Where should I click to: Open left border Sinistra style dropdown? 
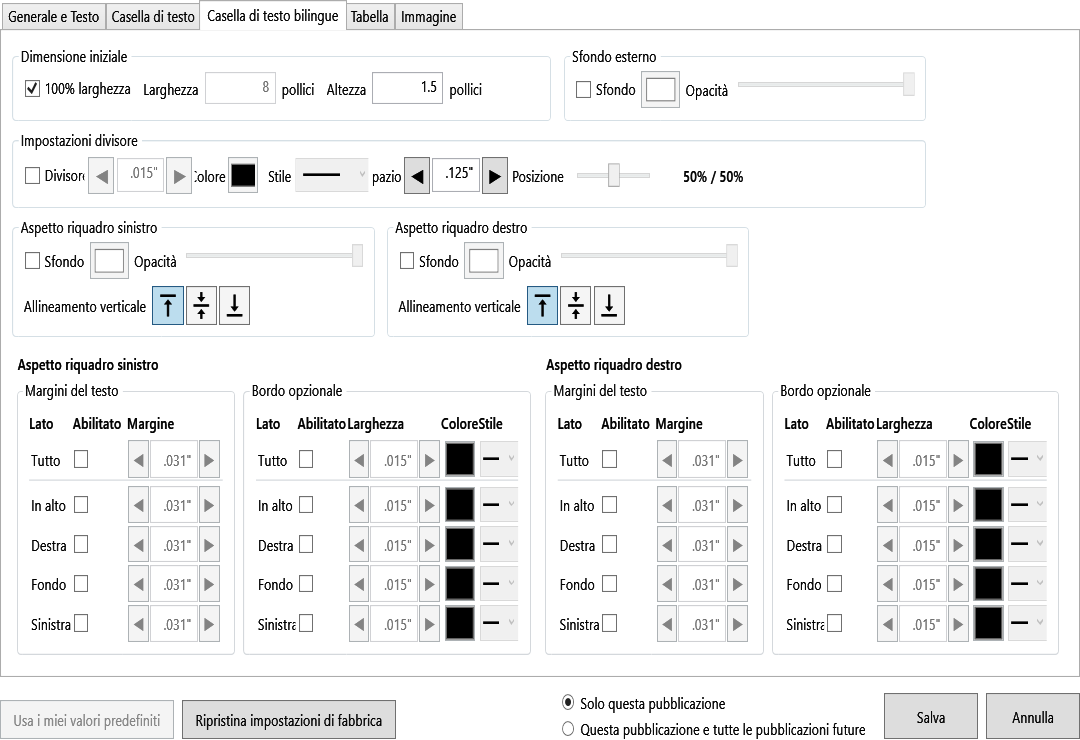click(499, 624)
